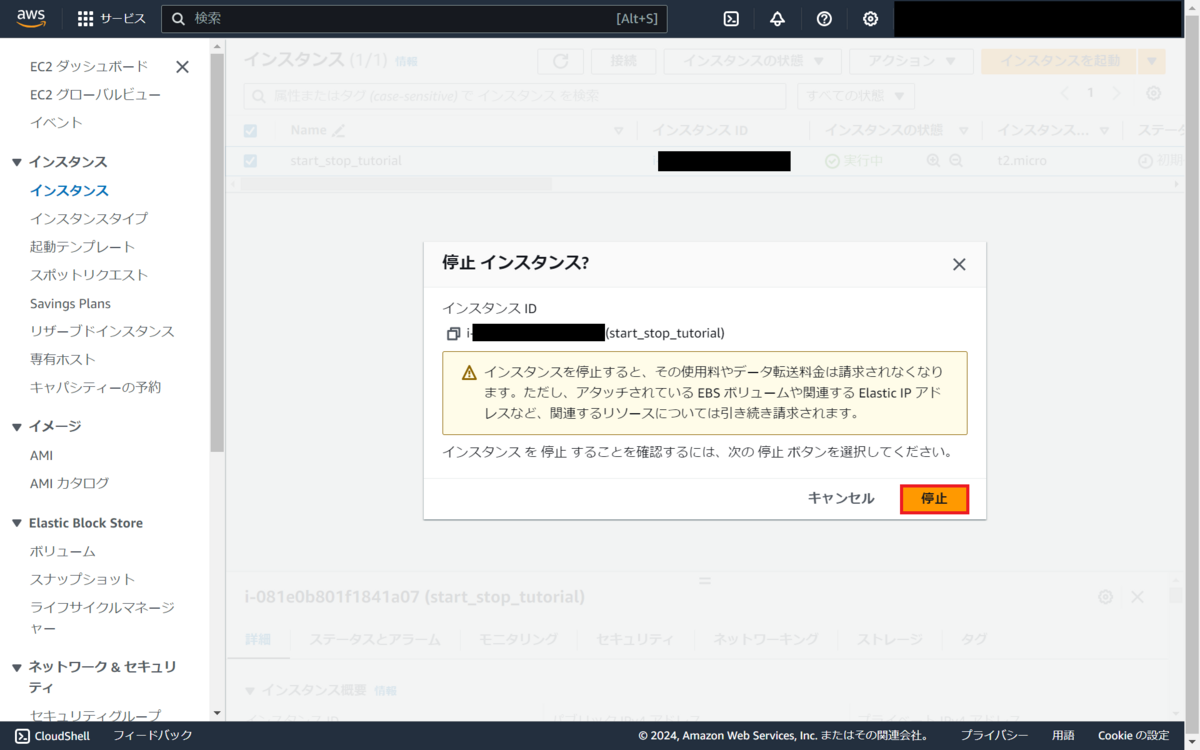Click インスタンスを起動 button
Viewport: 1200px width, 750px height.
pos(1060,61)
